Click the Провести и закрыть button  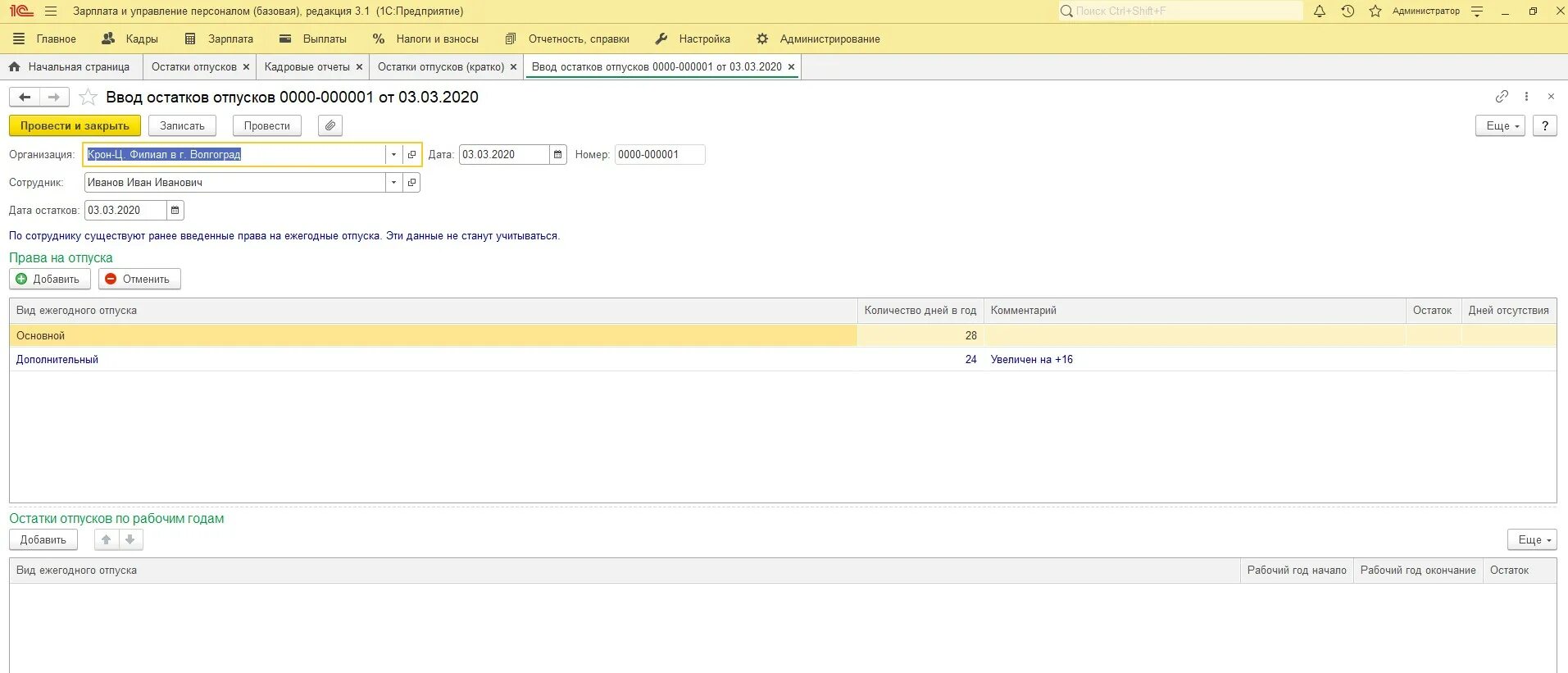pyautogui.click(x=75, y=125)
